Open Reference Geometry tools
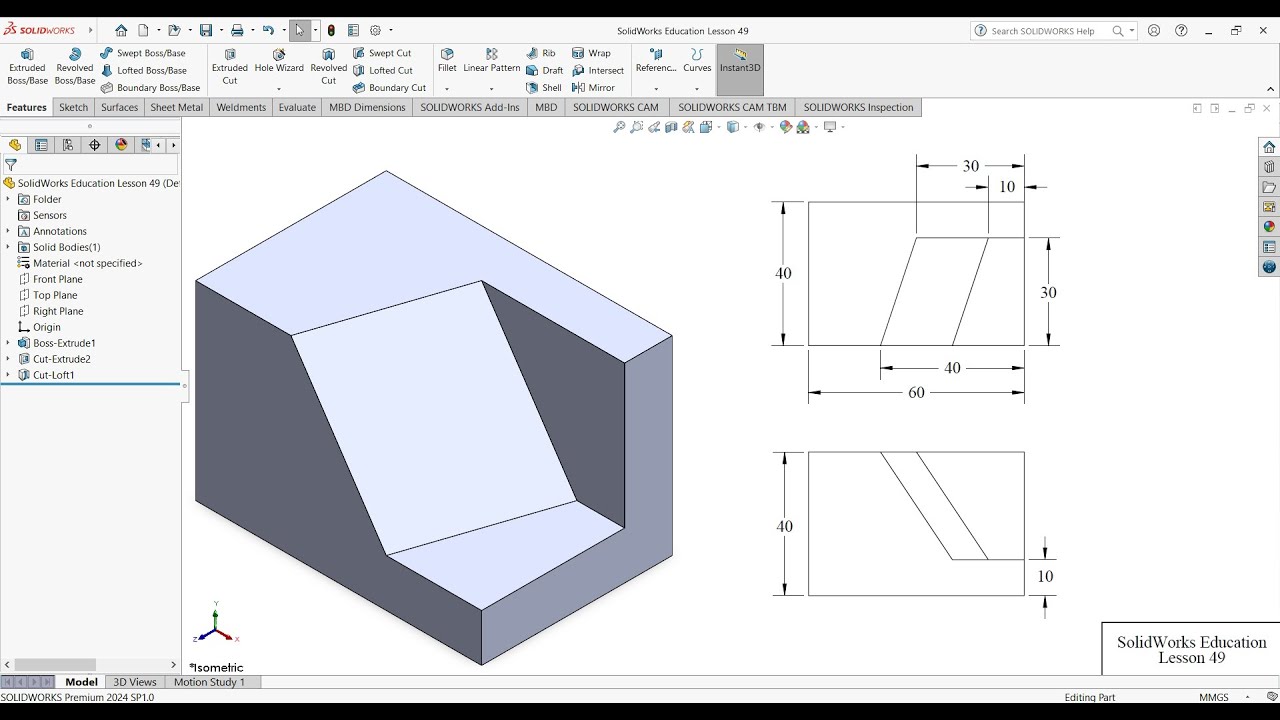 click(x=656, y=61)
